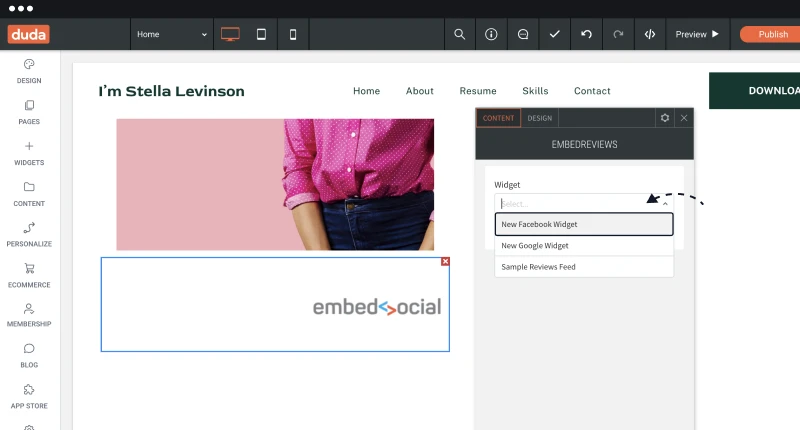Choose Sample Reviews Feed option
The image size is (800, 430).
tap(584, 267)
